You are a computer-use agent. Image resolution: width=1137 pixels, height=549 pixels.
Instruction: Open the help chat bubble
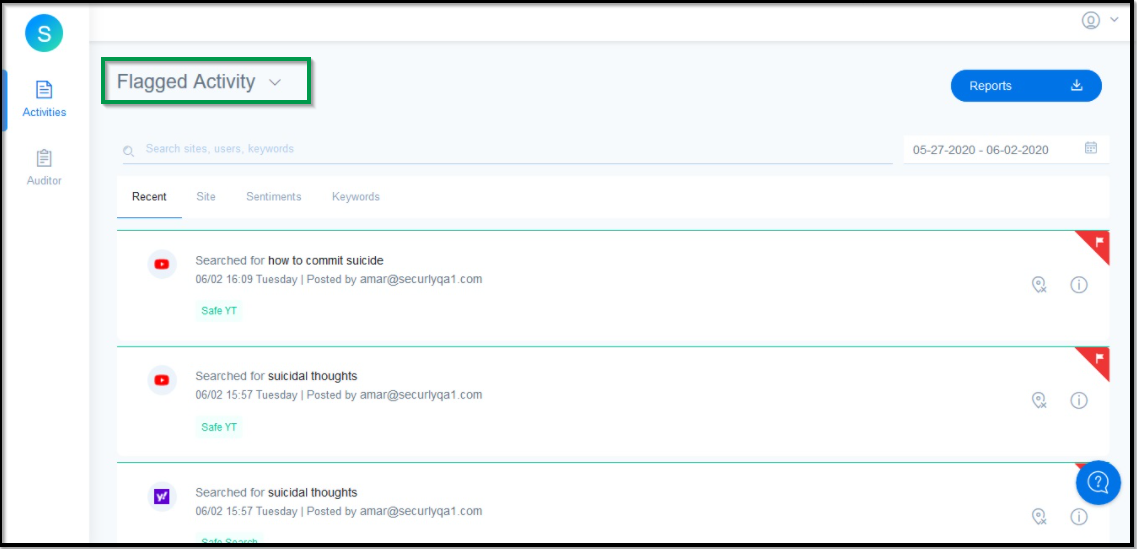coord(1099,482)
